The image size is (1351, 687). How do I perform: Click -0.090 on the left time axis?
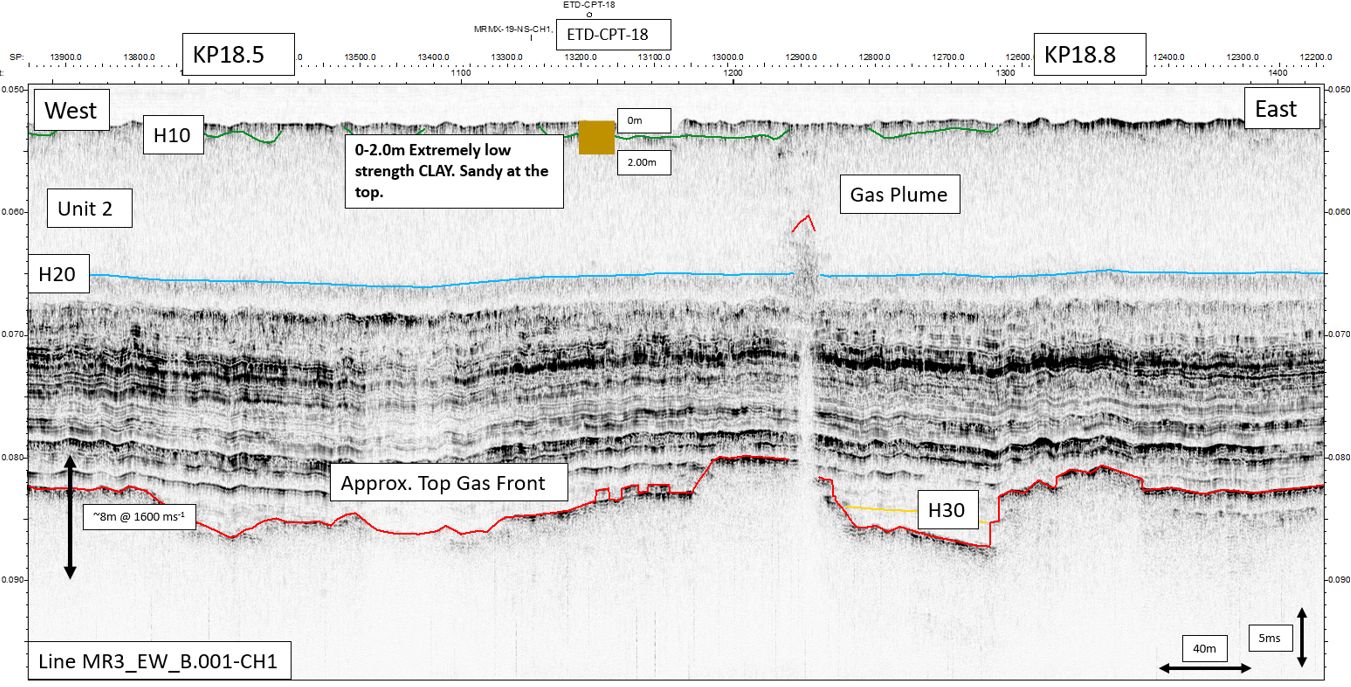pyautogui.click(x=14, y=579)
